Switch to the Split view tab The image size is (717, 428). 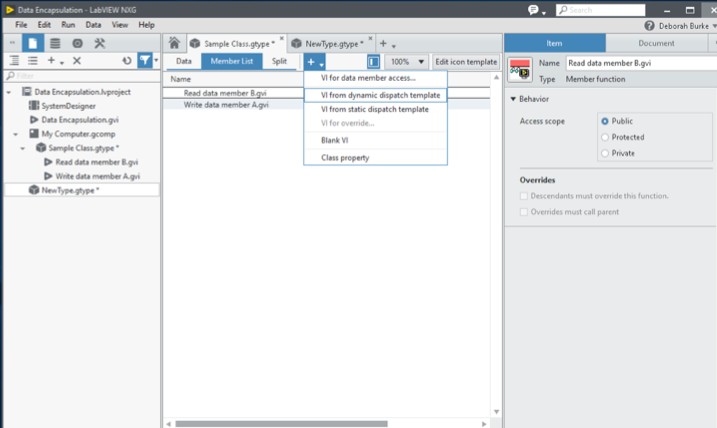pos(279,61)
